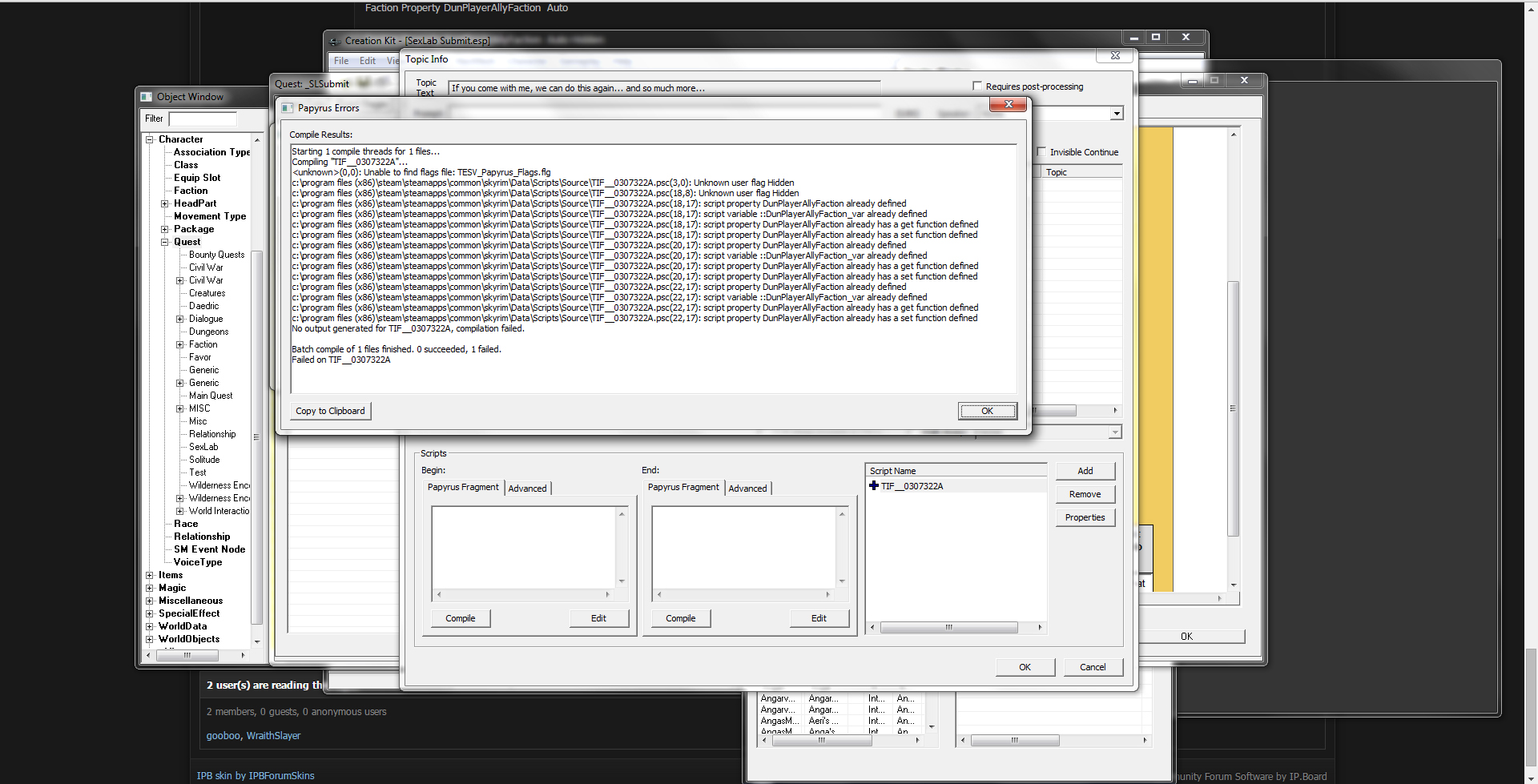Expand the Dialogue quest subnode
Viewport: 1538px width, 784px height.
pyautogui.click(x=180, y=319)
